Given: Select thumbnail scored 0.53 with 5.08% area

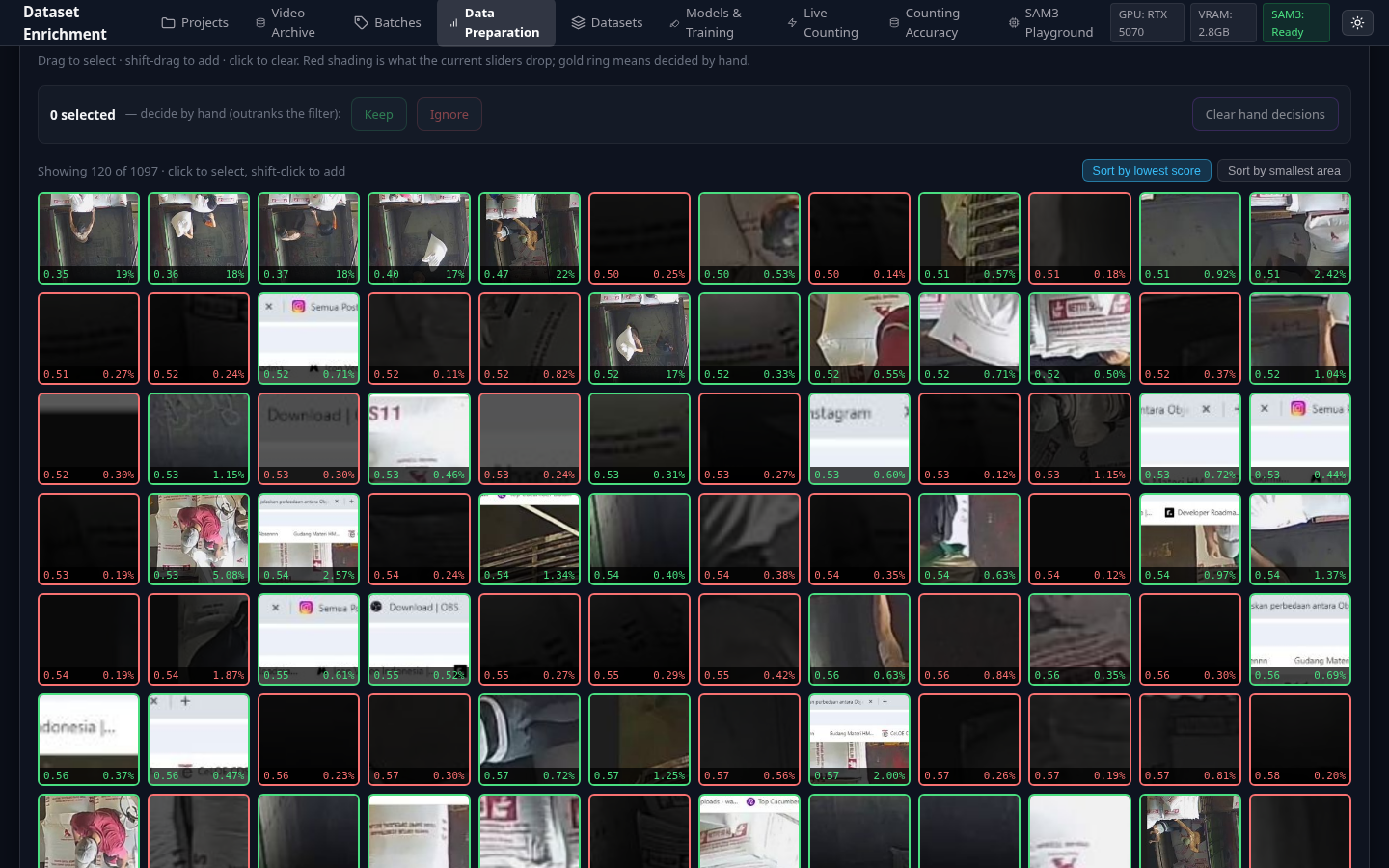Looking at the screenshot, I should pyautogui.click(x=199, y=539).
